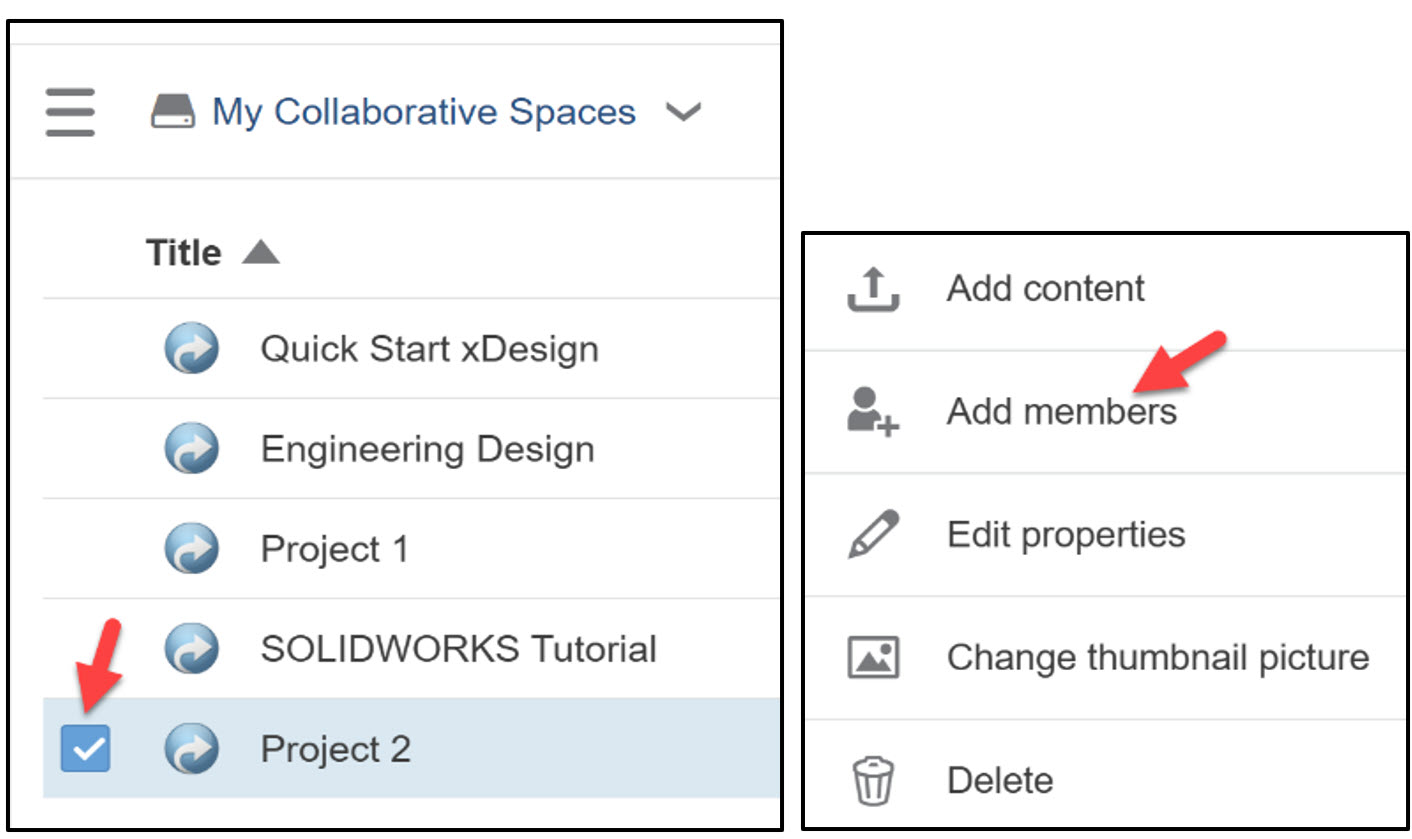Open the Engineering Design collaborative space
Viewport: 1412px width, 839px height.
[x=427, y=448]
